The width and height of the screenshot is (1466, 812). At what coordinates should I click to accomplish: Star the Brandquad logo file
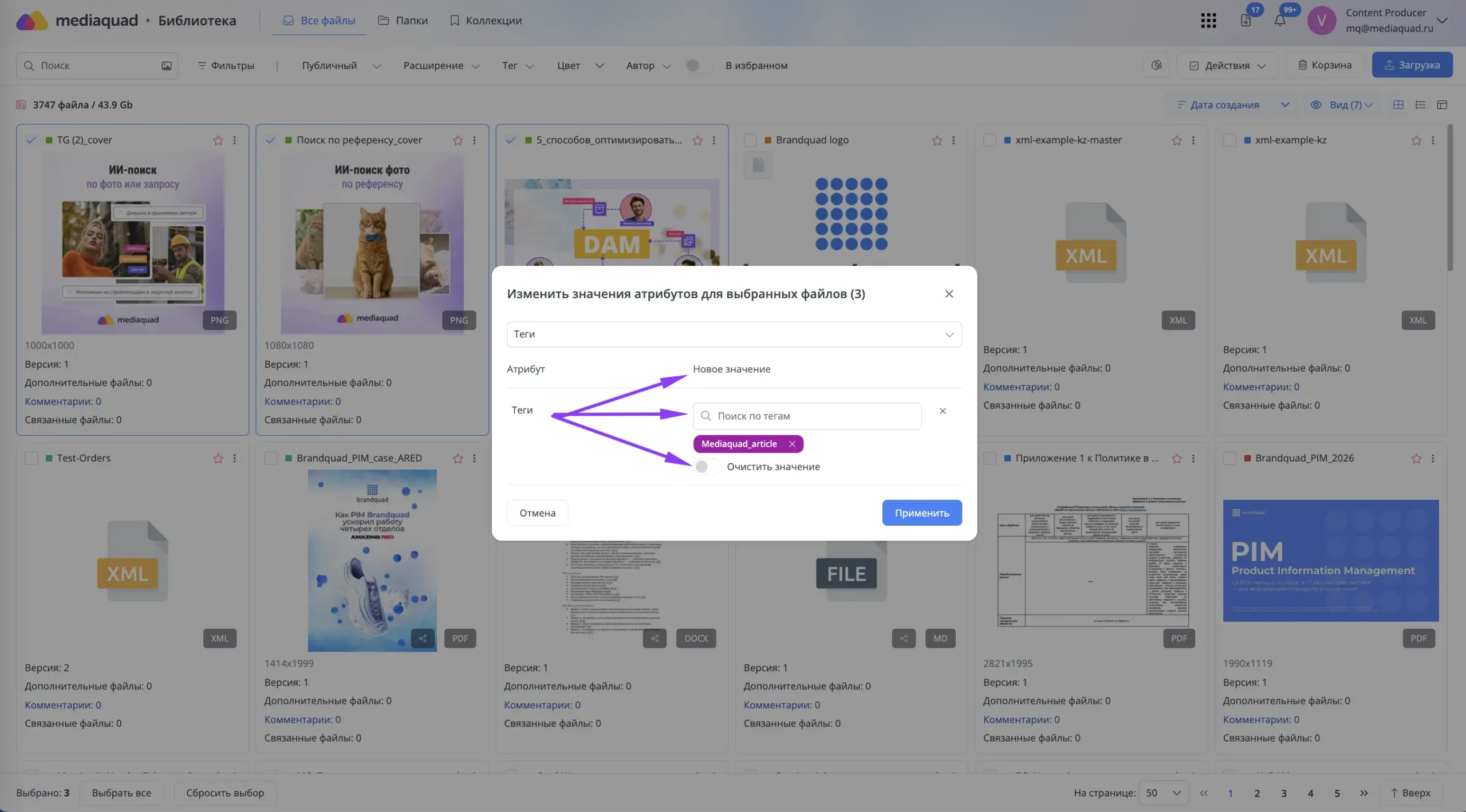pyautogui.click(x=937, y=140)
